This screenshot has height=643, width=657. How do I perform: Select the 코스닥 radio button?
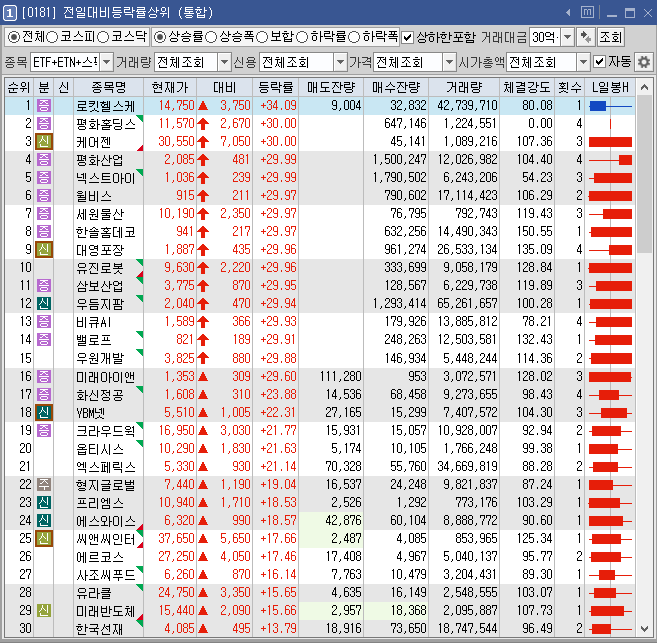[103, 37]
